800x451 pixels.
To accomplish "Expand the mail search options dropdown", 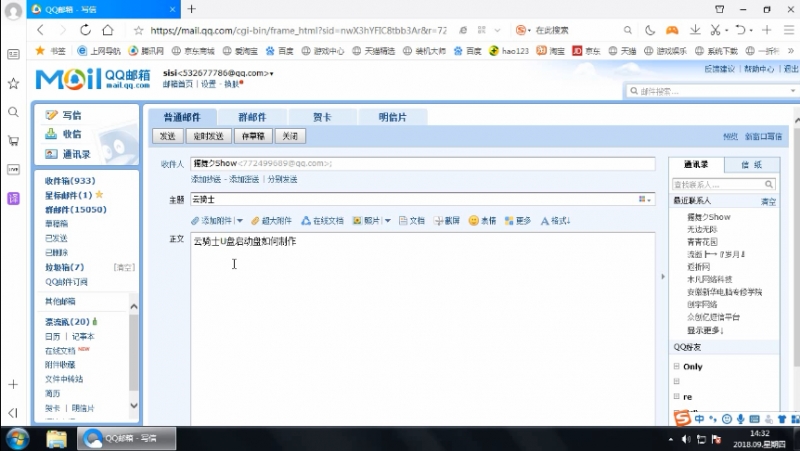I will (792, 91).
